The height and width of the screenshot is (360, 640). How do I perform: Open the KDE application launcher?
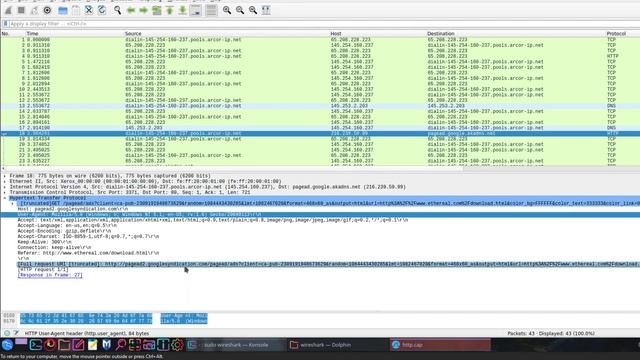click(7, 345)
